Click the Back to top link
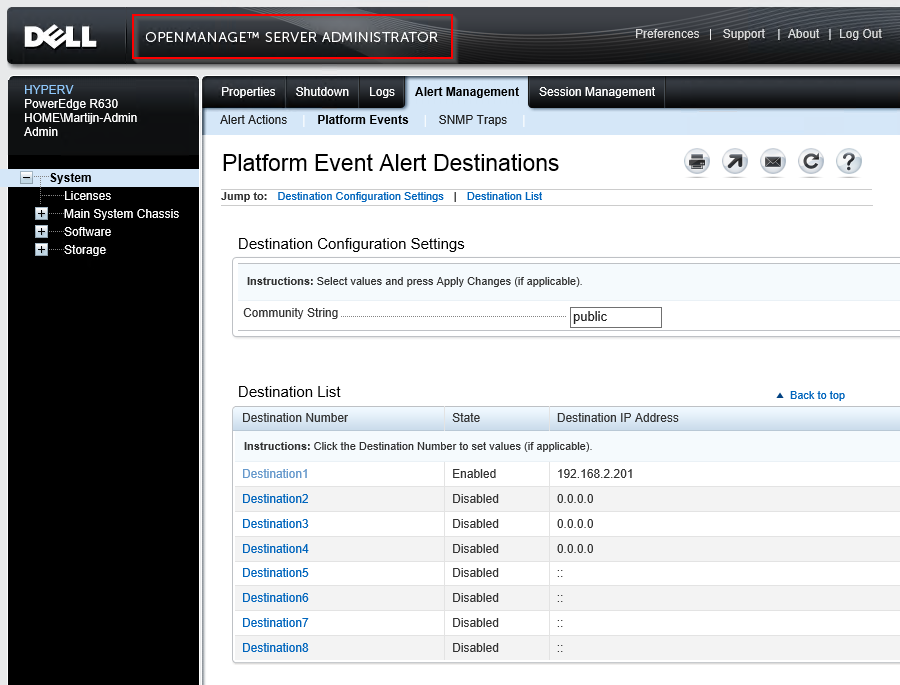This screenshot has width=900, height=685. pyautogui.click(x=817, y=395)
